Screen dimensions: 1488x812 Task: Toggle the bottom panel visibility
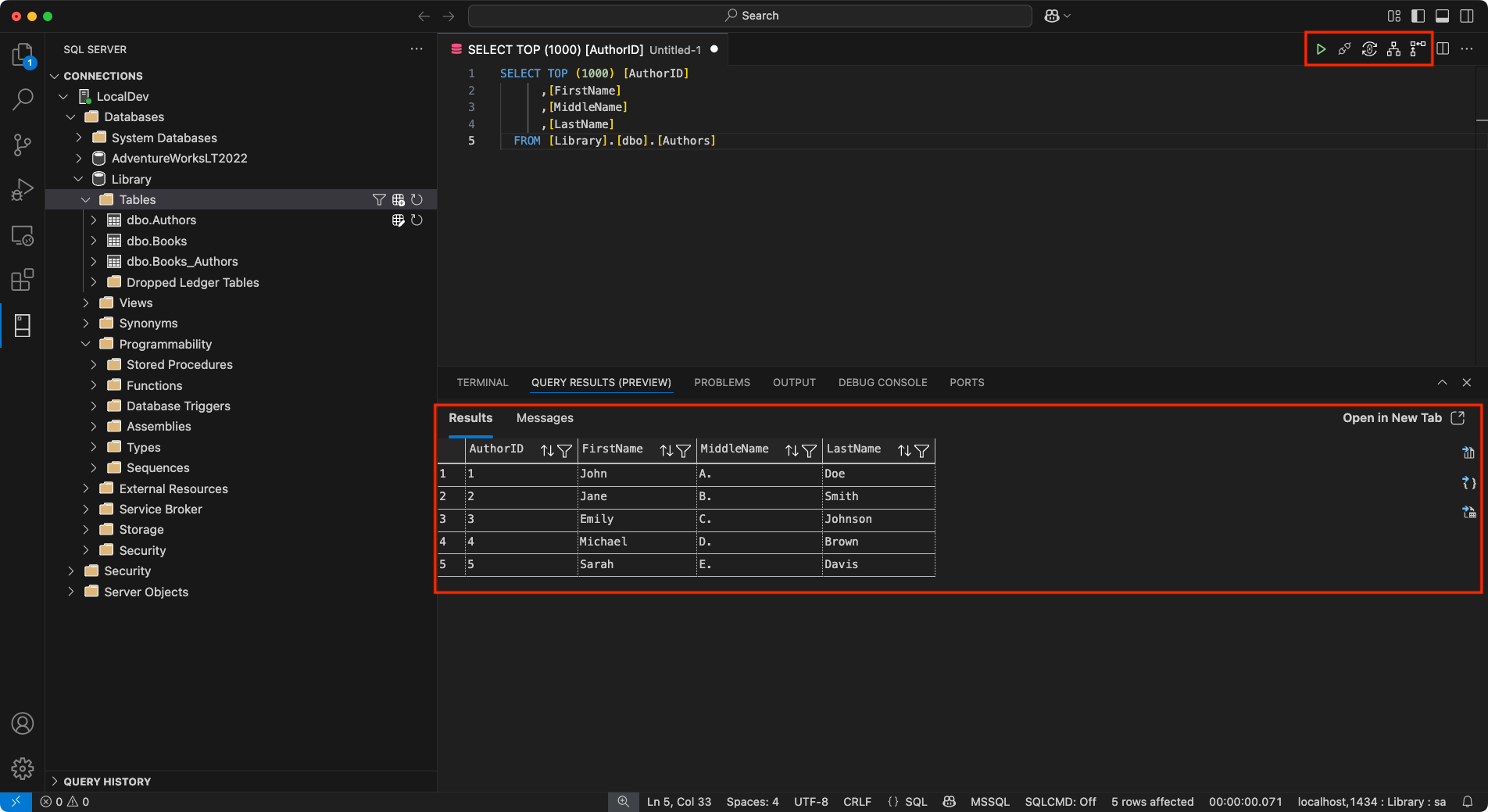pyautogui.click(x=1442, y=16)
